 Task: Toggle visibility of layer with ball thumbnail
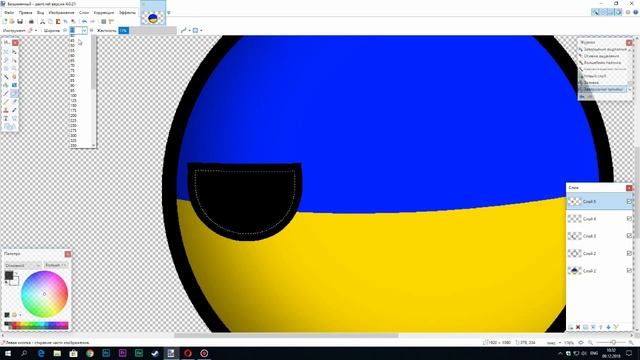click(629, 271)
